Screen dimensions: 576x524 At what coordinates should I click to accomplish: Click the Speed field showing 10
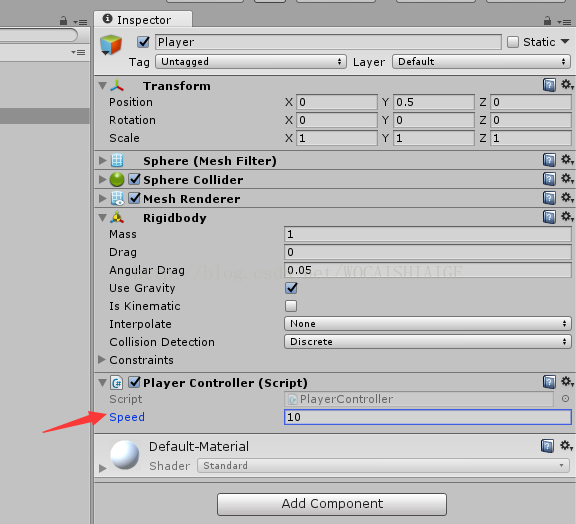[428, 417]
